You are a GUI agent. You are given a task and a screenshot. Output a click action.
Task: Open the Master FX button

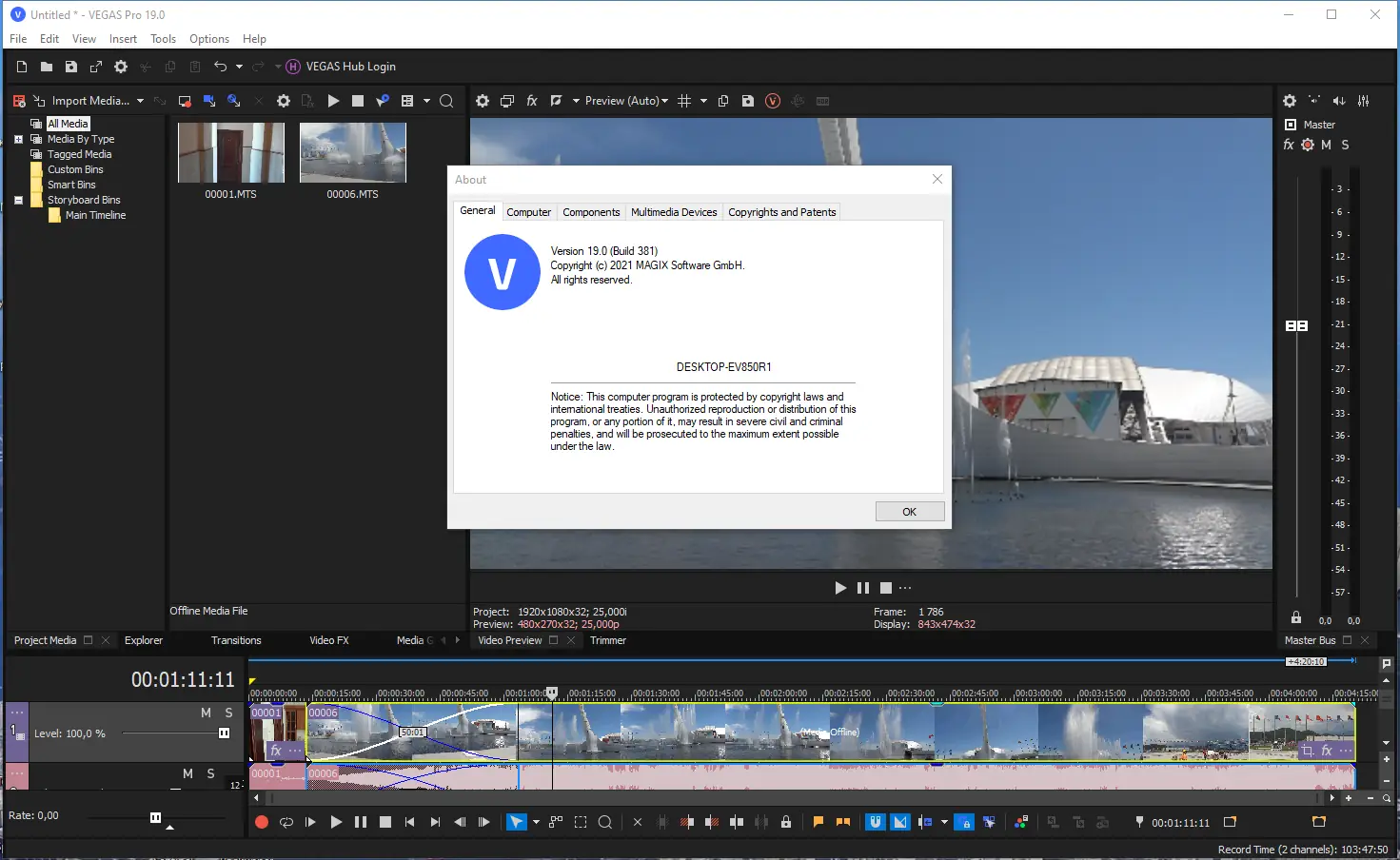click(x=1289, y=145)
